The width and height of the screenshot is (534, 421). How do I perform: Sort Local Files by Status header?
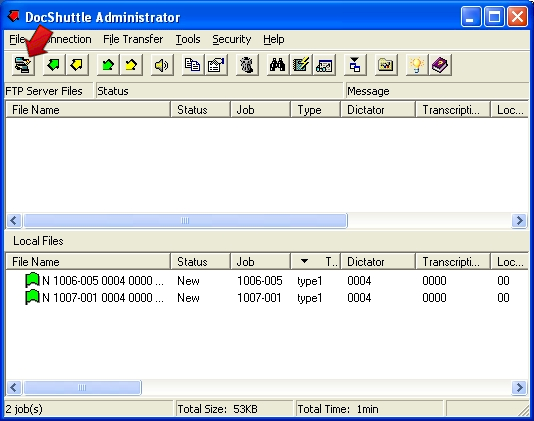coord(201,262)
